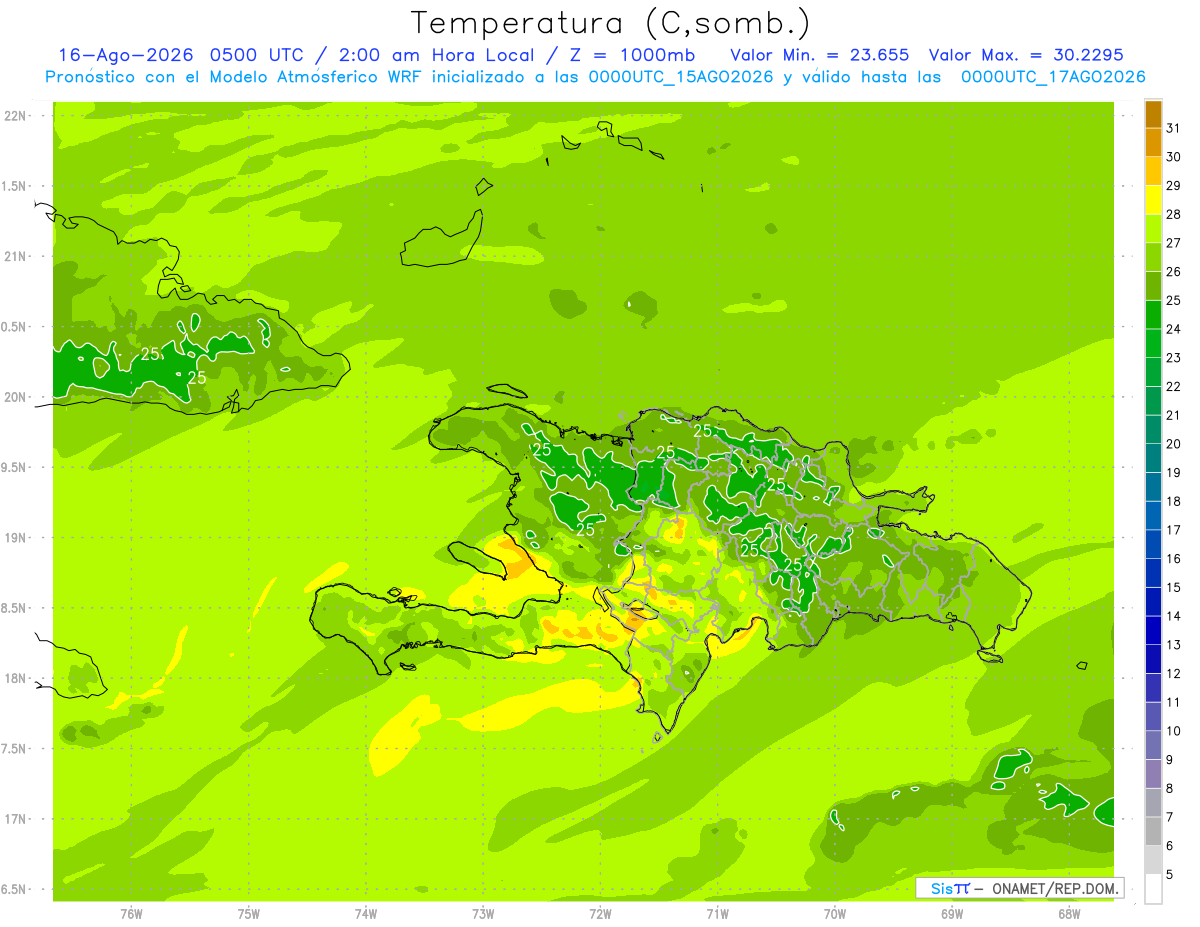This screenshot has width=1200, height=927.
Task: Click the "76W" longitude label
Action: (131, 914)
